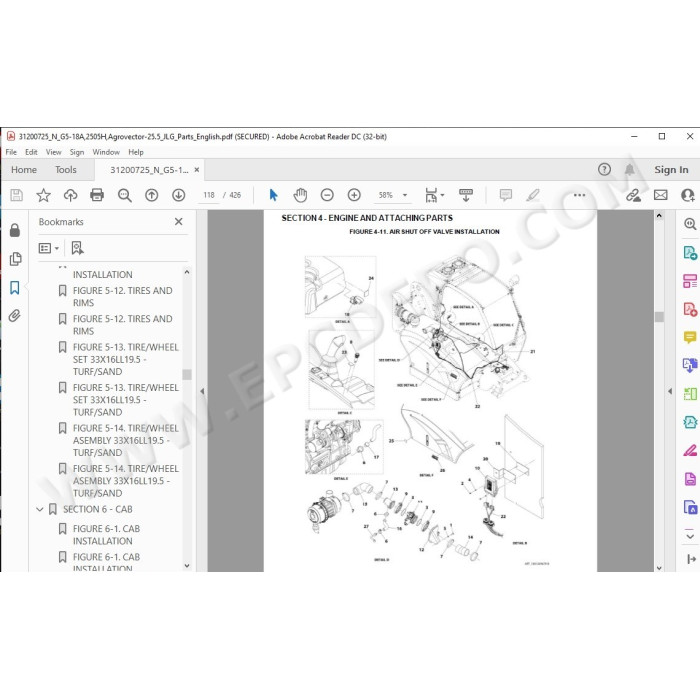The height and width of the screenshot is (700, 700).
Task: Go to the previous page
Action: pos(152,195)
